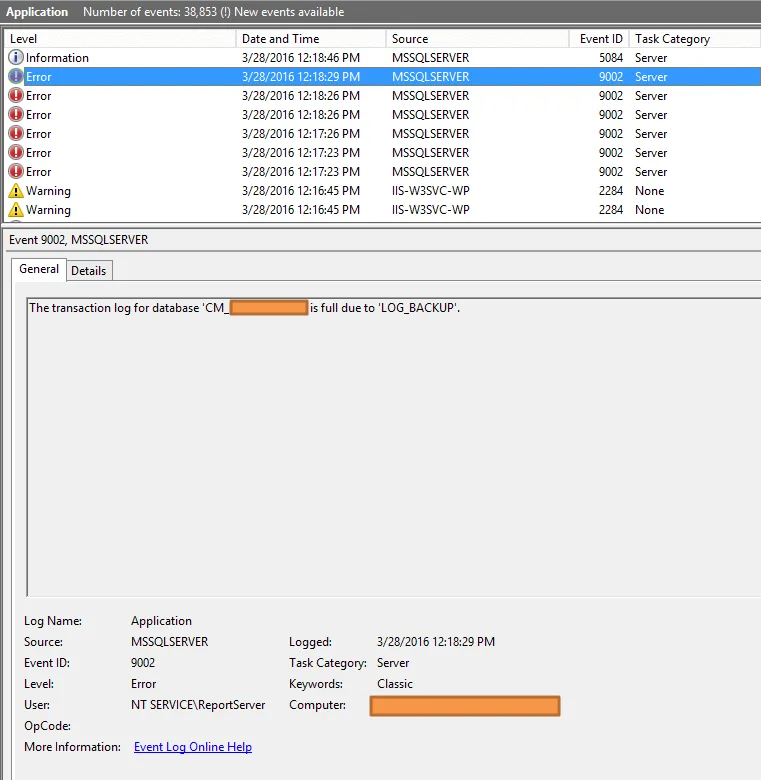Screen dimensions: 761x780
Task: Open the Event Log Online Help link
Action: click(193, 747)
